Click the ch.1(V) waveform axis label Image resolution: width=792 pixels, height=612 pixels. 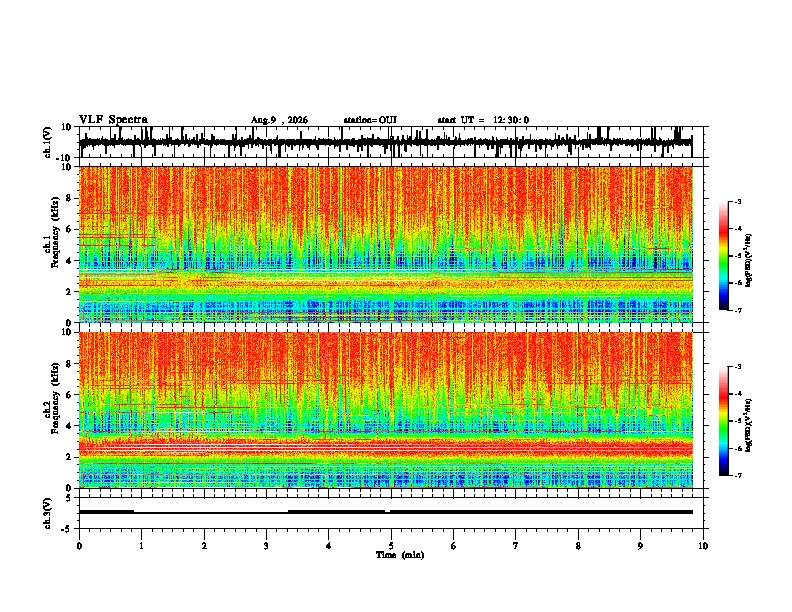[48, 142]
